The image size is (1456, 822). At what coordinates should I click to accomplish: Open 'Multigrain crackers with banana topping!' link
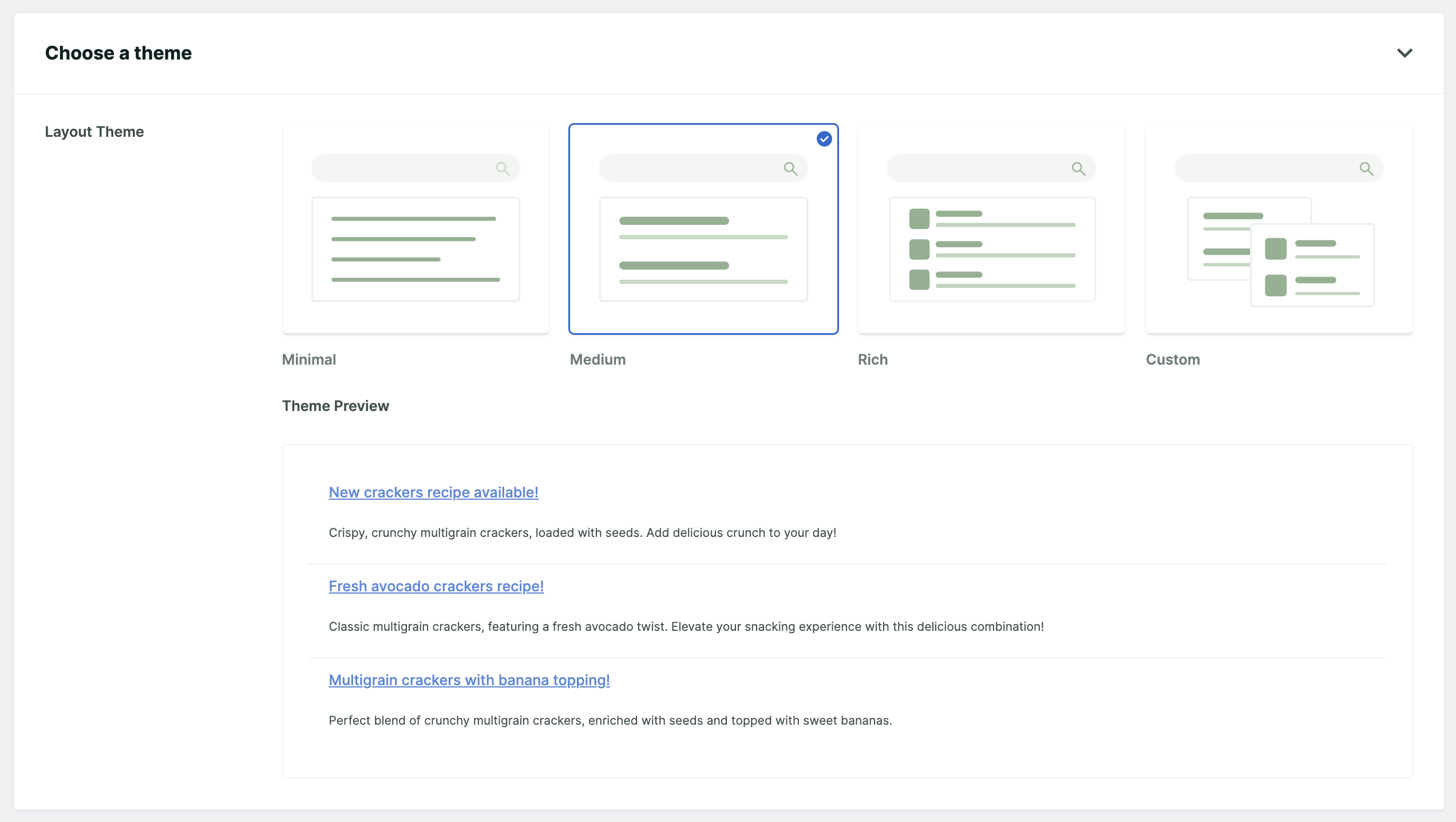469,680
